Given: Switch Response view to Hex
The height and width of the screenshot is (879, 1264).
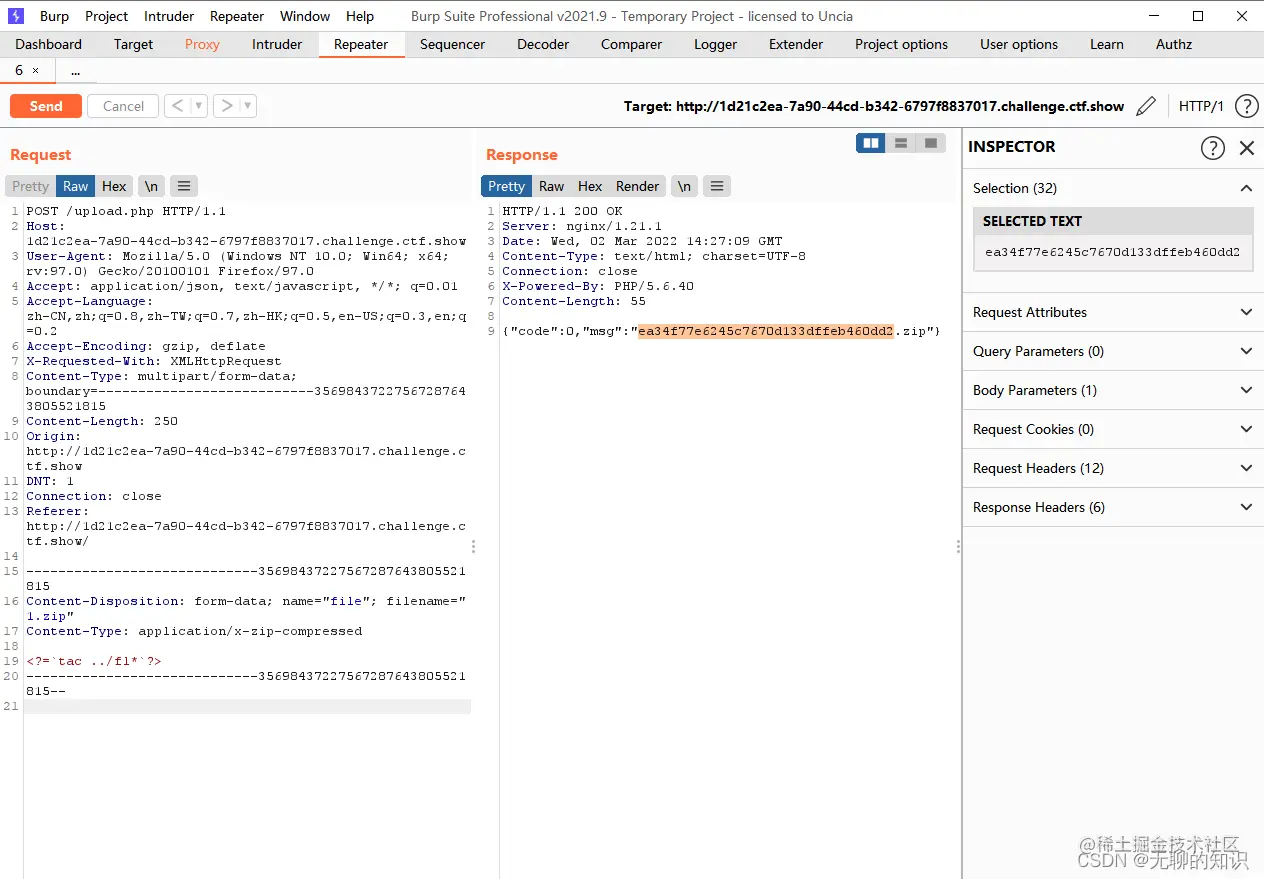Looking at the screenshot, I should [590, 186].
